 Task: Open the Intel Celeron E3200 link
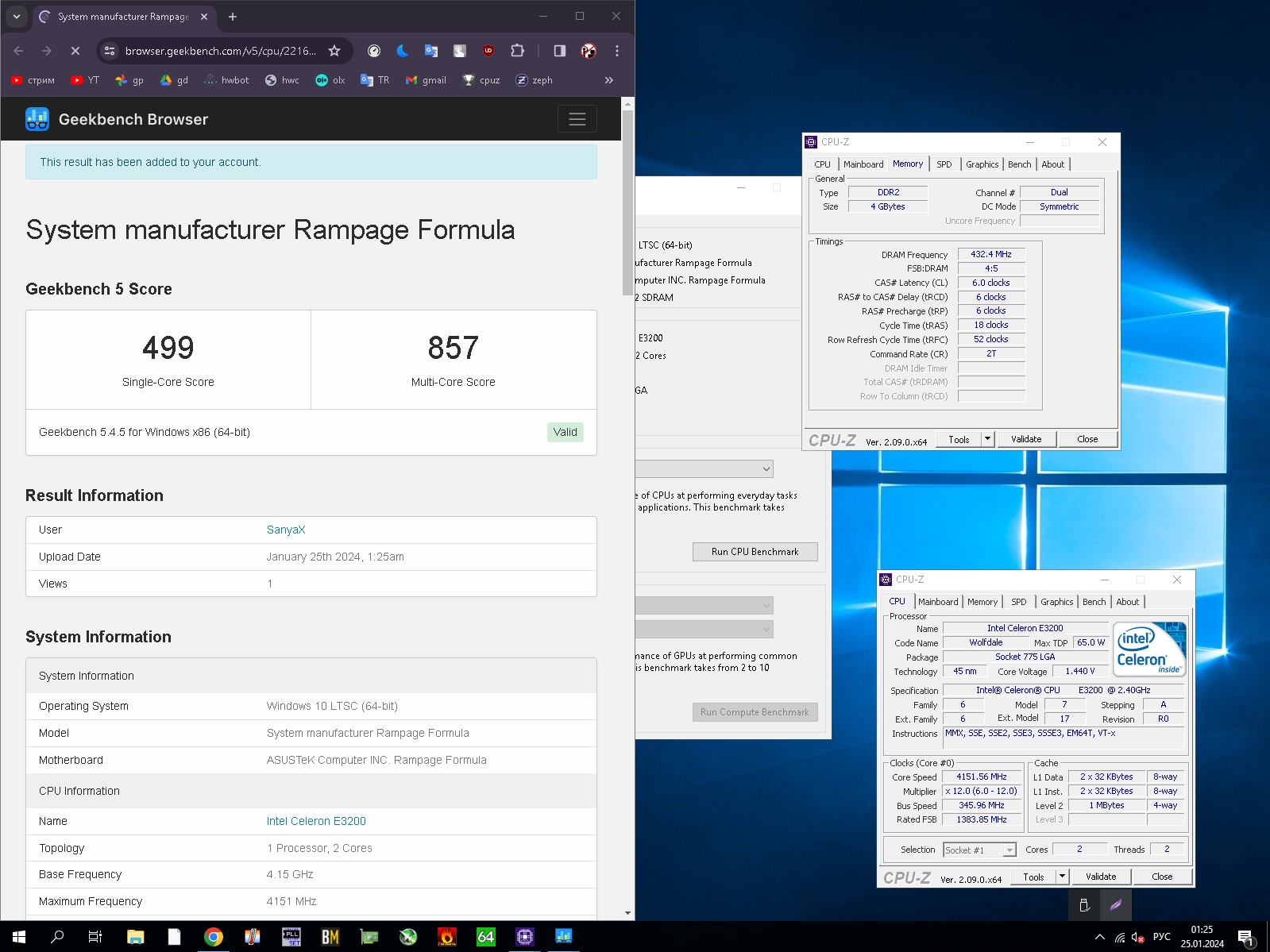click(x=316, y=821)
